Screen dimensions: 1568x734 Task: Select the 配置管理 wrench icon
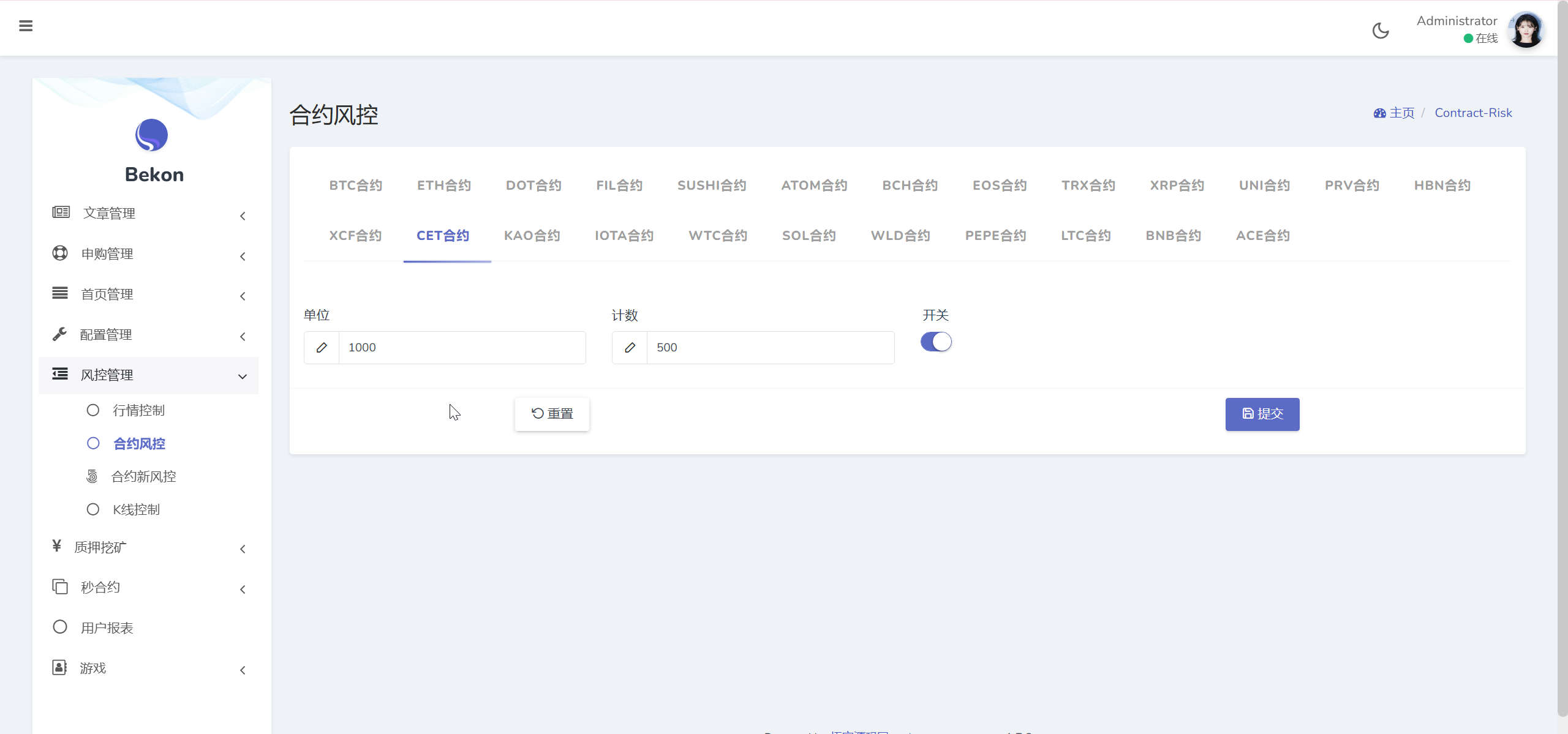point(59,334)
